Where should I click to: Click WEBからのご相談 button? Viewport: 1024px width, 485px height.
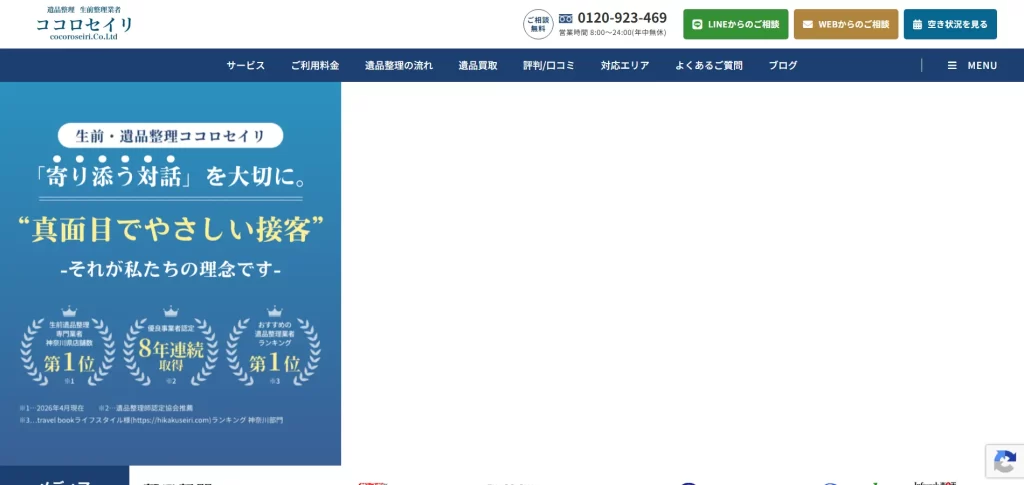pos(846,24)
